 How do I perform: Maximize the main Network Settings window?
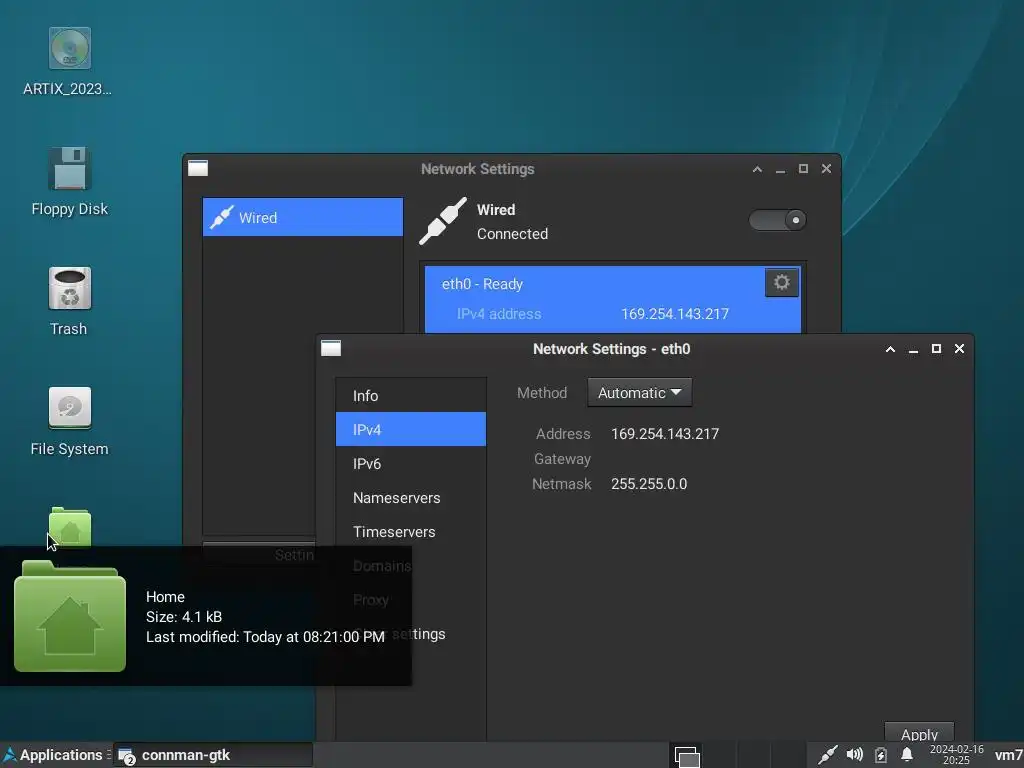tap(803, 168)
